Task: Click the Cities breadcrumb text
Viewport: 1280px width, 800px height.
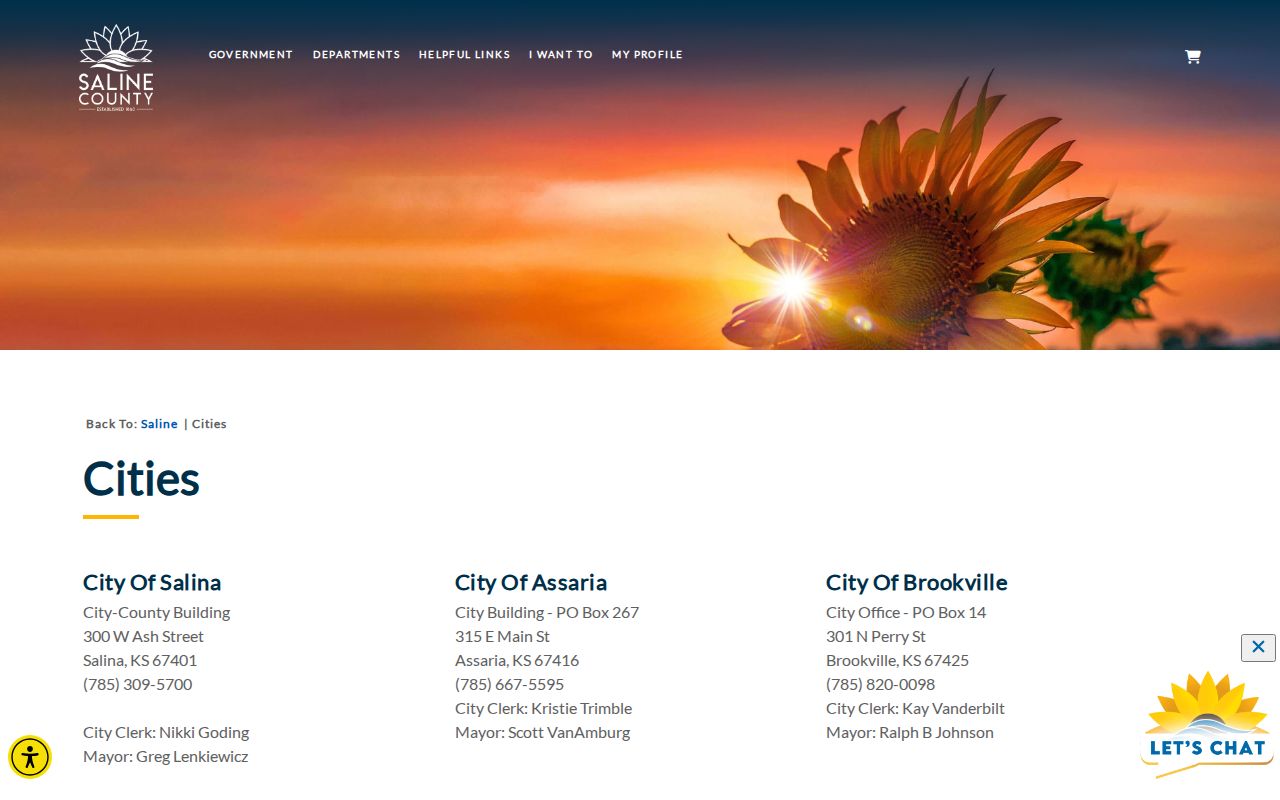Action: [x=209, y=424]
